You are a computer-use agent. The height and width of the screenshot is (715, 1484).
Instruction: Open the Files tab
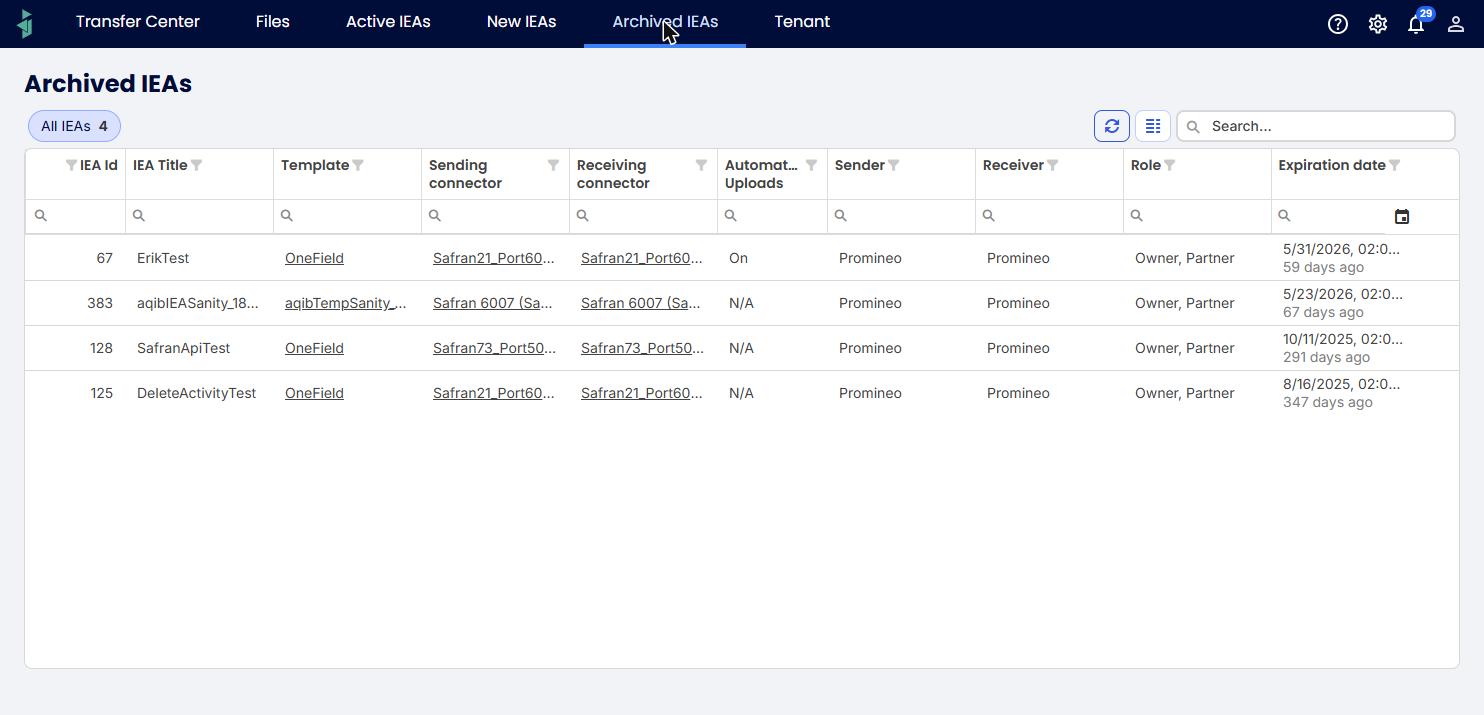pyautogui.click(x=273, y=22)
